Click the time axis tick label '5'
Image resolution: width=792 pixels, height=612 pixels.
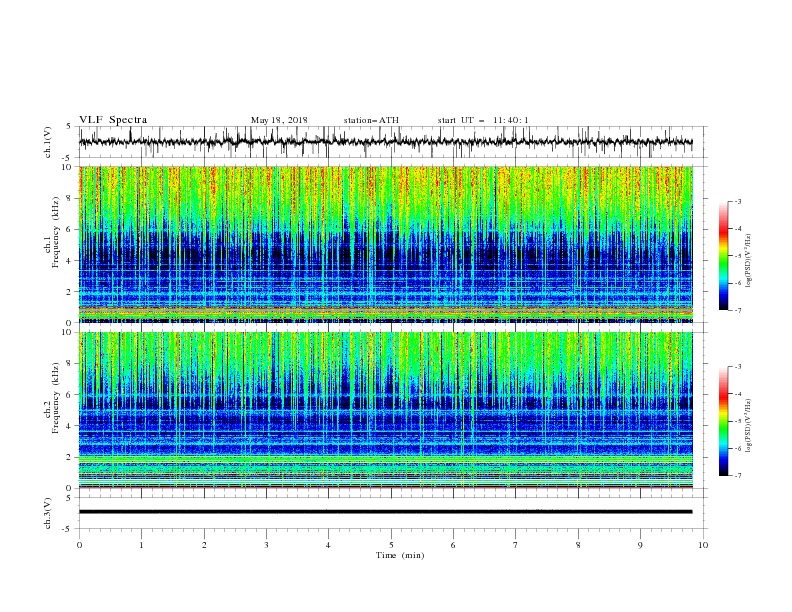[391, 545]
